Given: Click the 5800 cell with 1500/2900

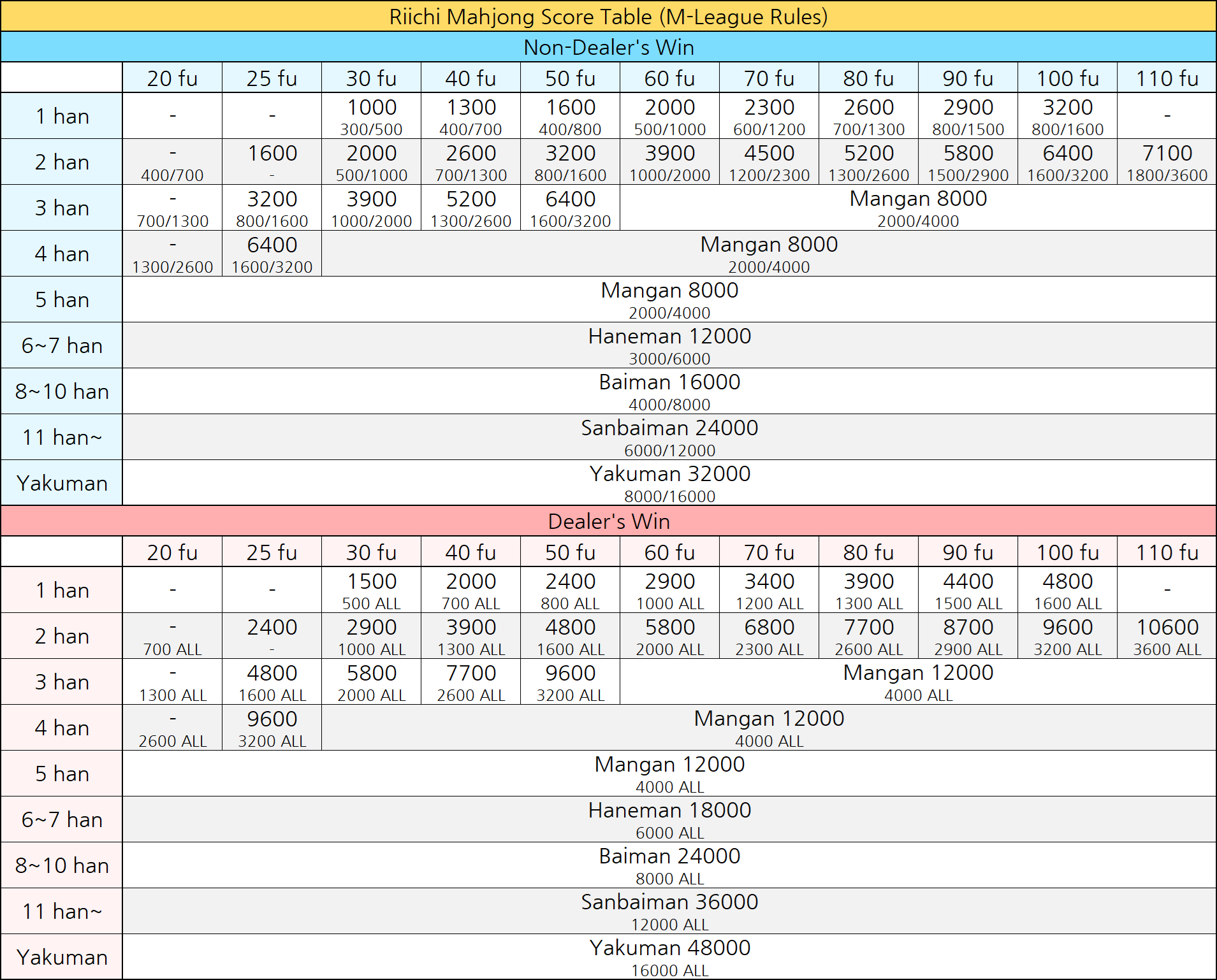Looking at the screenshot, I should pos(968,162).
